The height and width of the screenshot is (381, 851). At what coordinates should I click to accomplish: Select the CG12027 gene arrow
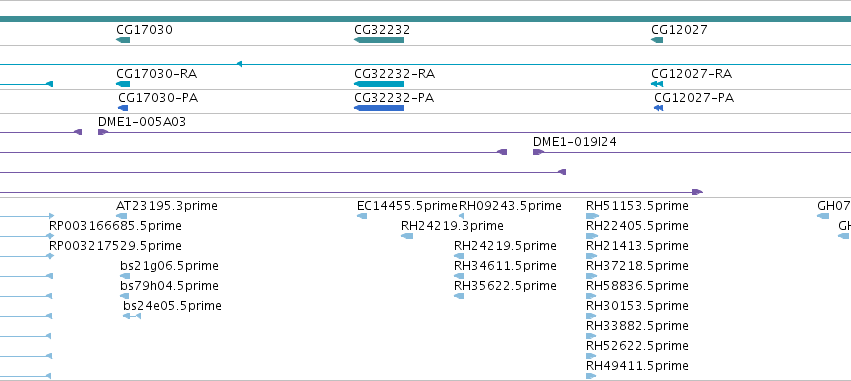coord(657,40)
